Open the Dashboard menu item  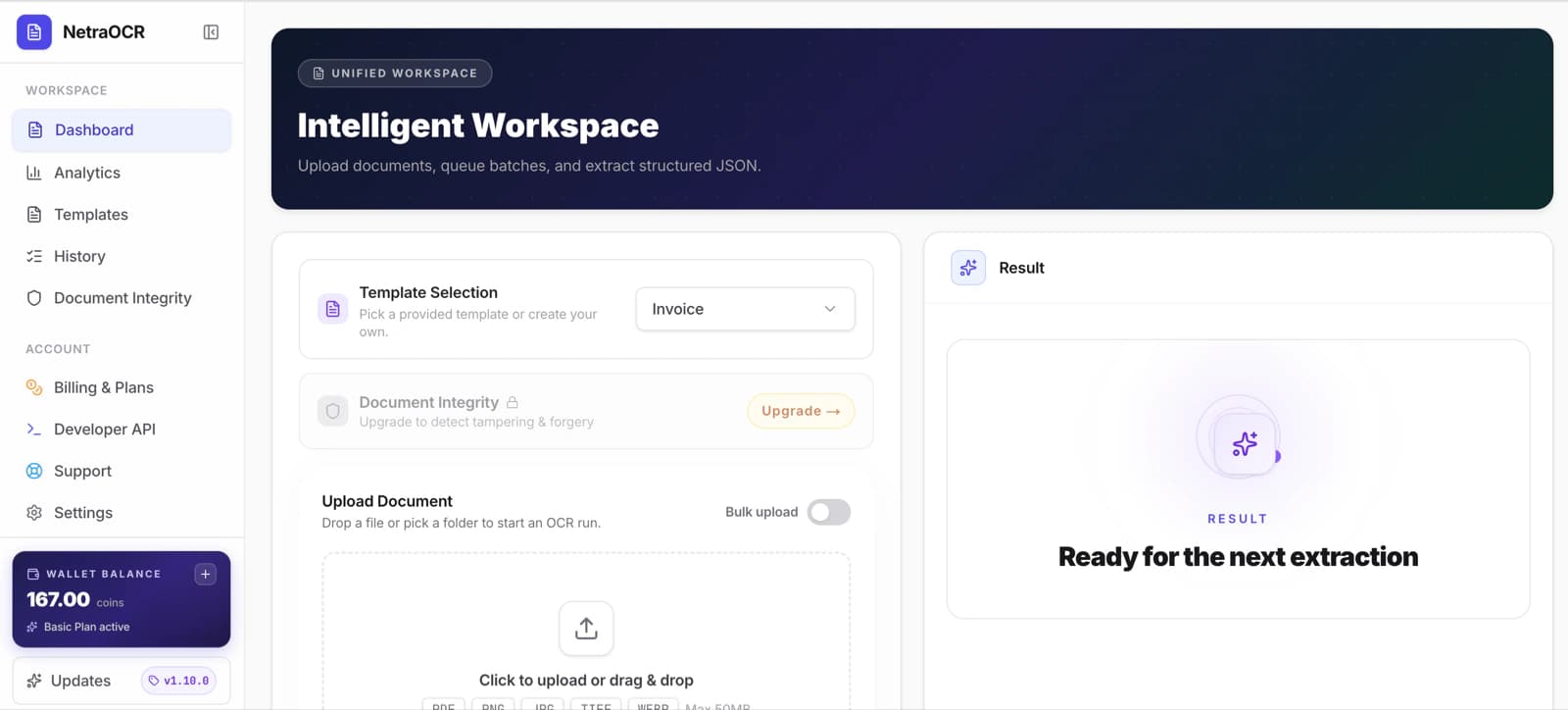click(x=122, y=130)
